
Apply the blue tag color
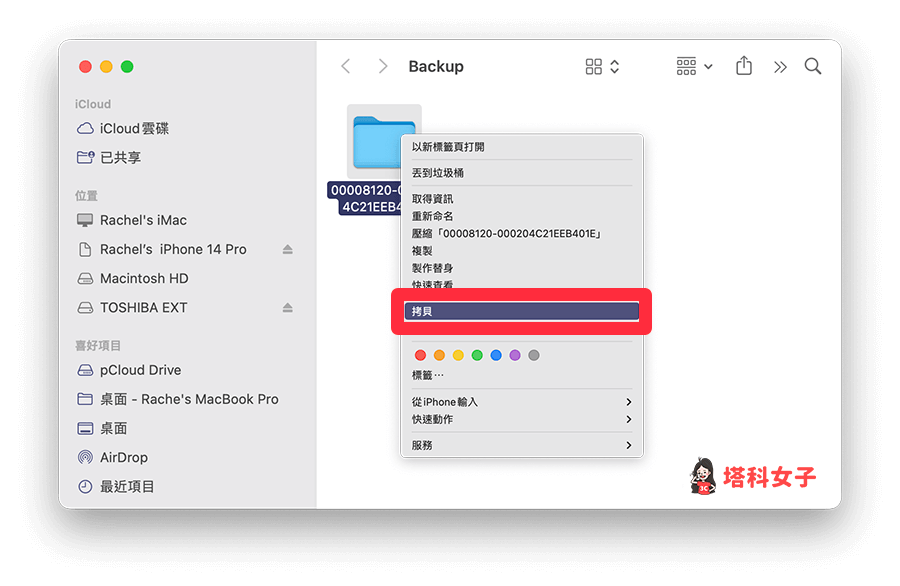[x=496, y=355]
